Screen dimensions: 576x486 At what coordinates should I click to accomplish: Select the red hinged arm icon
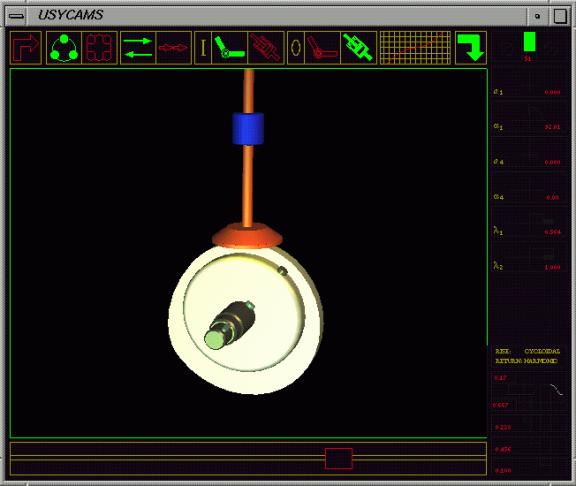323,48
